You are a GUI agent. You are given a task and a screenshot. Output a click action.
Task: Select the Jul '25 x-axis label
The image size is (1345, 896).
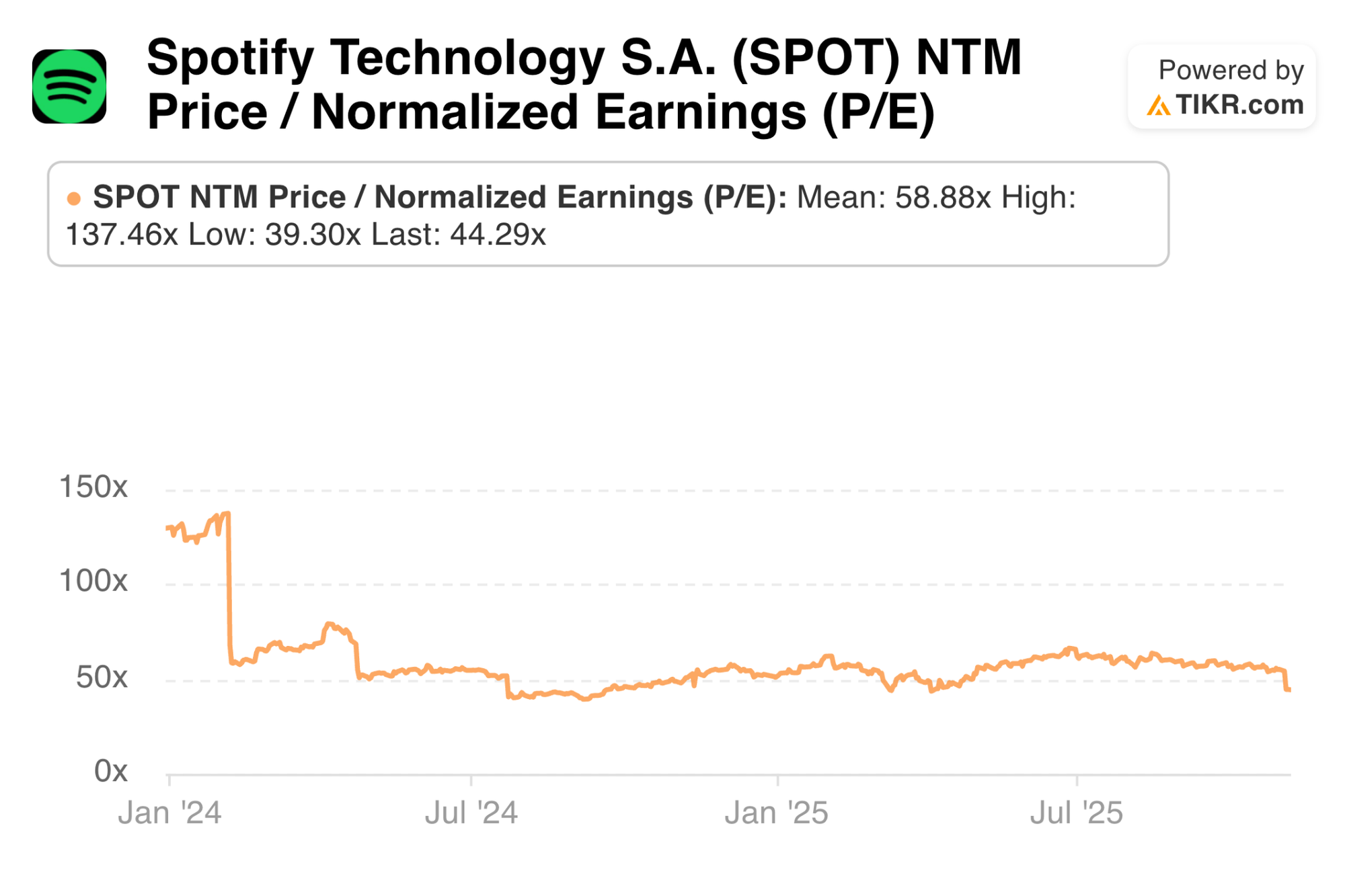coord(1077,813)
